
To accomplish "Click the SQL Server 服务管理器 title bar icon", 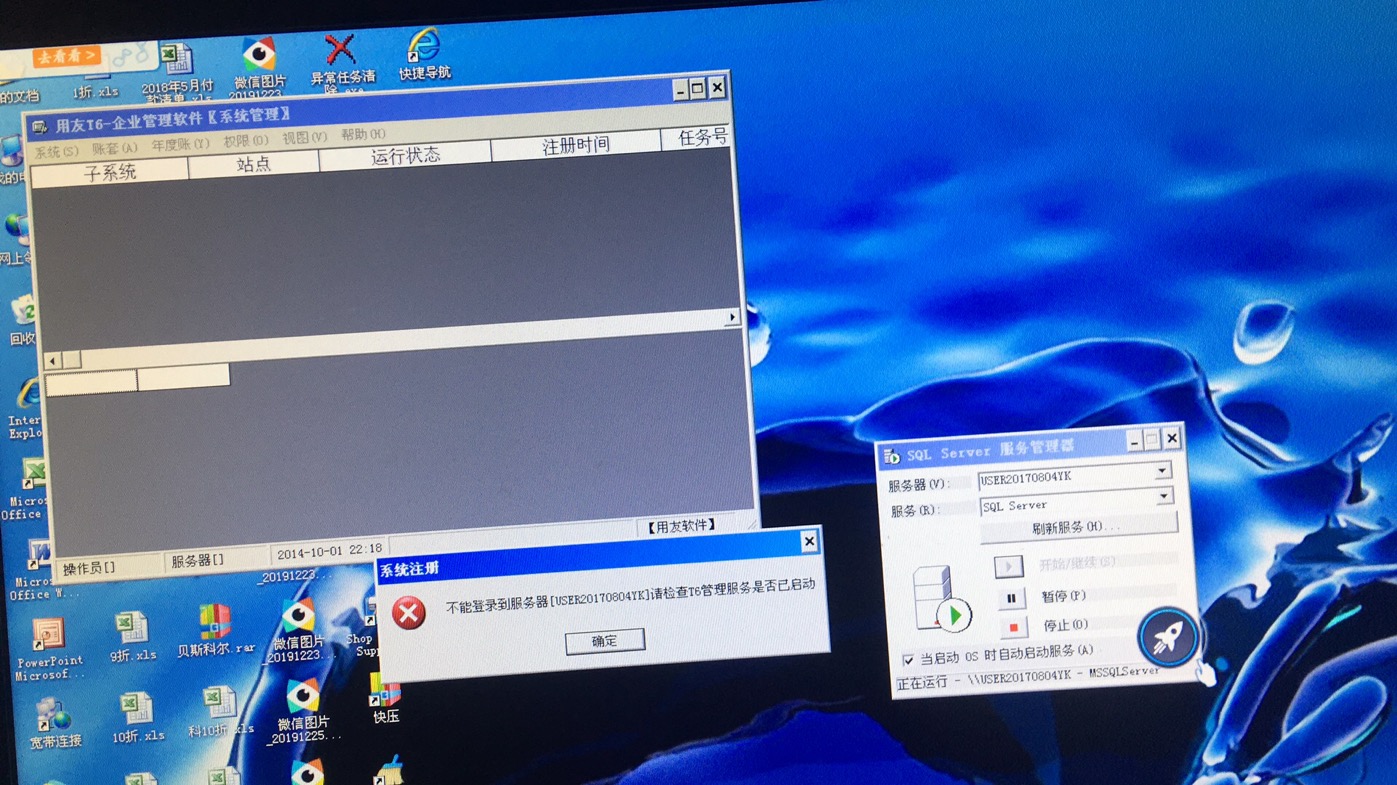I will pos(892,457).
